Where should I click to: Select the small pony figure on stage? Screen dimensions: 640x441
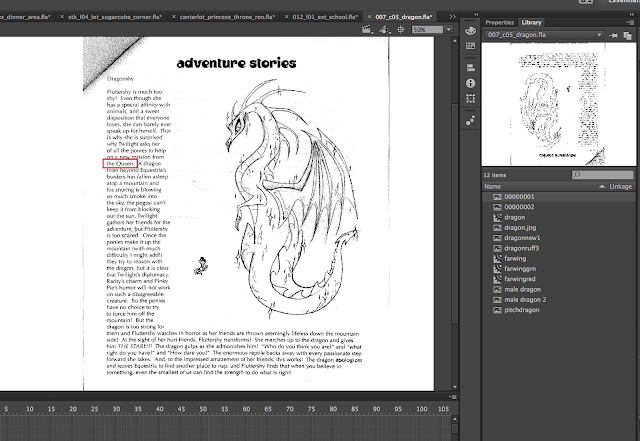tap(201, 266)
